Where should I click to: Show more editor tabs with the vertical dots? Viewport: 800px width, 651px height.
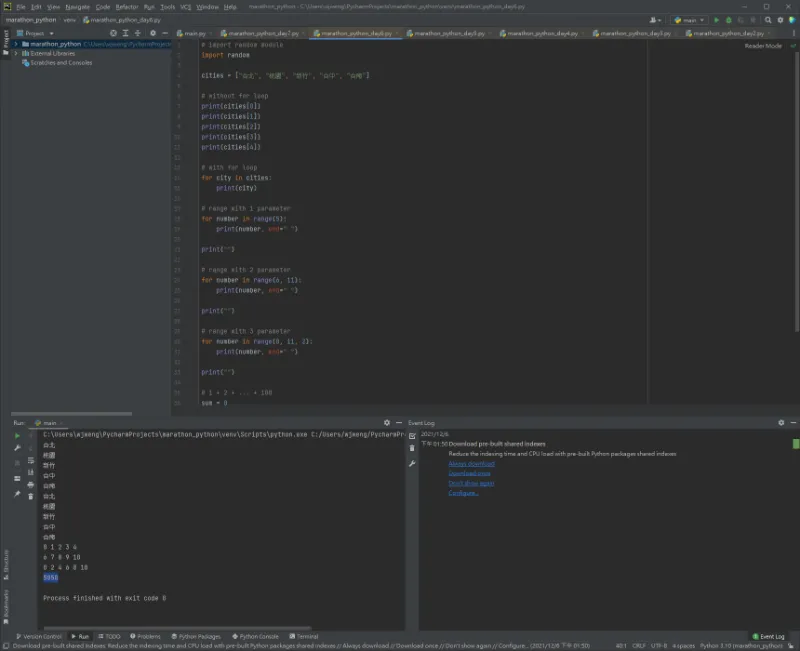tap(793, 33)
